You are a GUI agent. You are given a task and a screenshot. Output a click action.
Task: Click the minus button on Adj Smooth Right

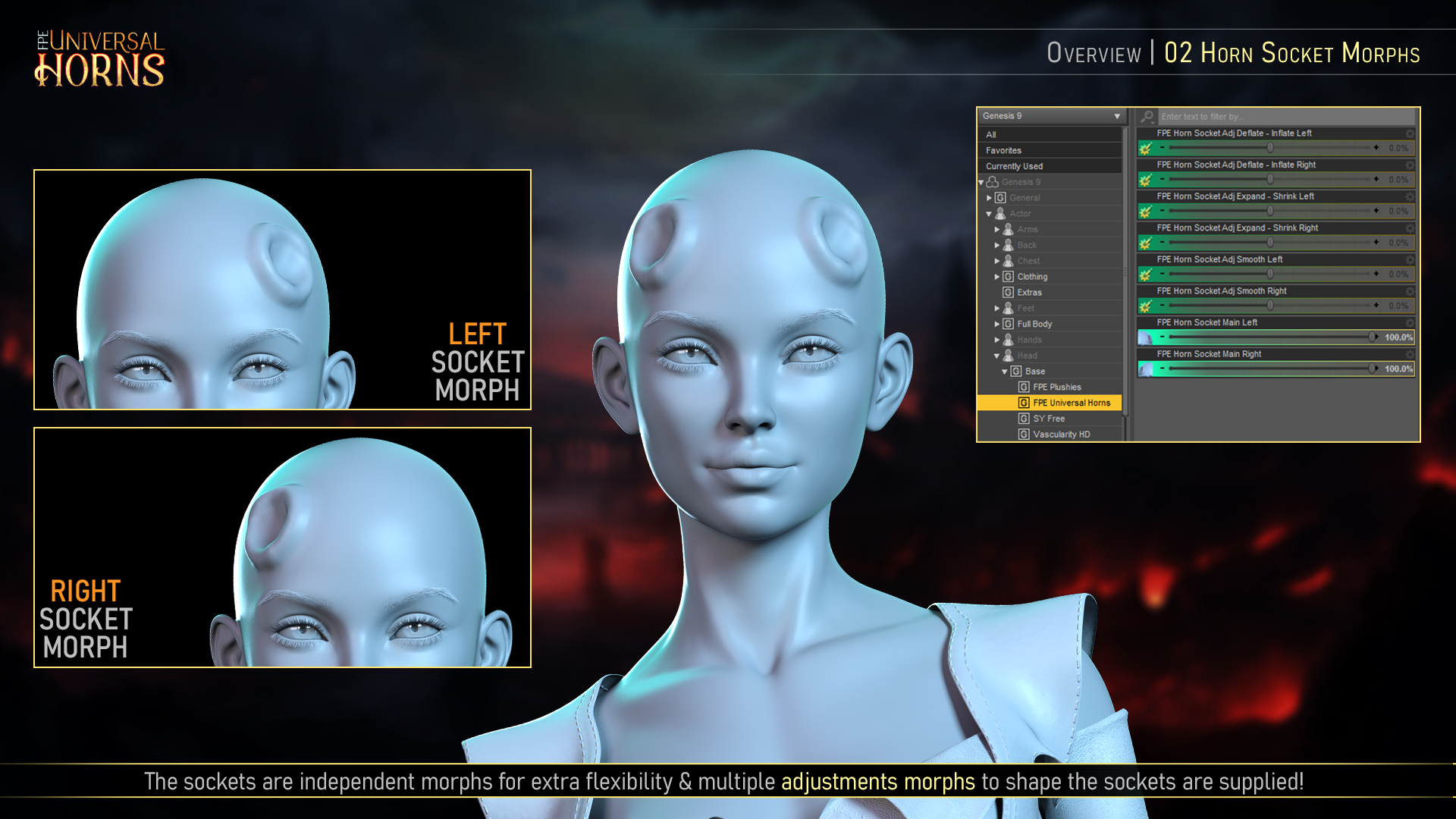click(x=1160, y=306)
